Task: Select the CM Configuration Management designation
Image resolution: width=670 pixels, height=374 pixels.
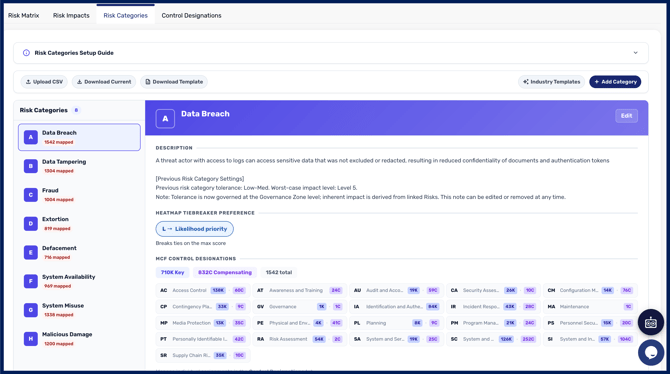Action: [591, 290]
